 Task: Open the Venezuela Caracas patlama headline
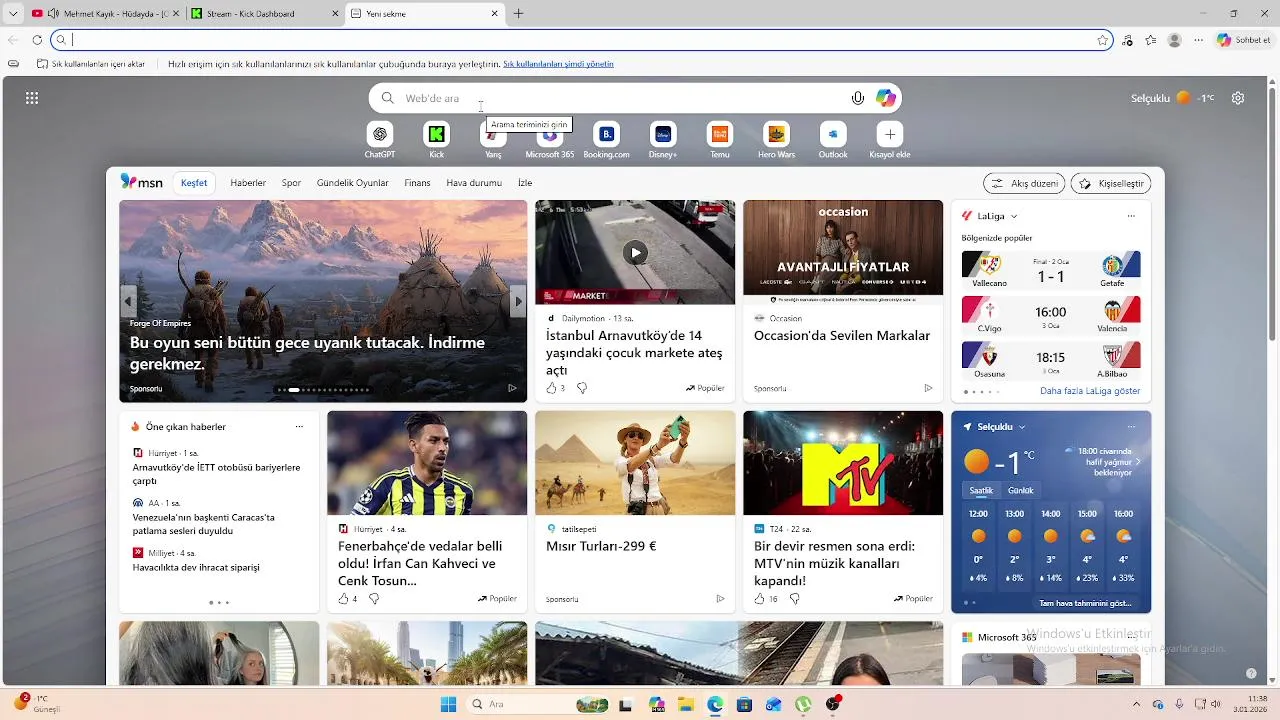[x=204, y=524]
